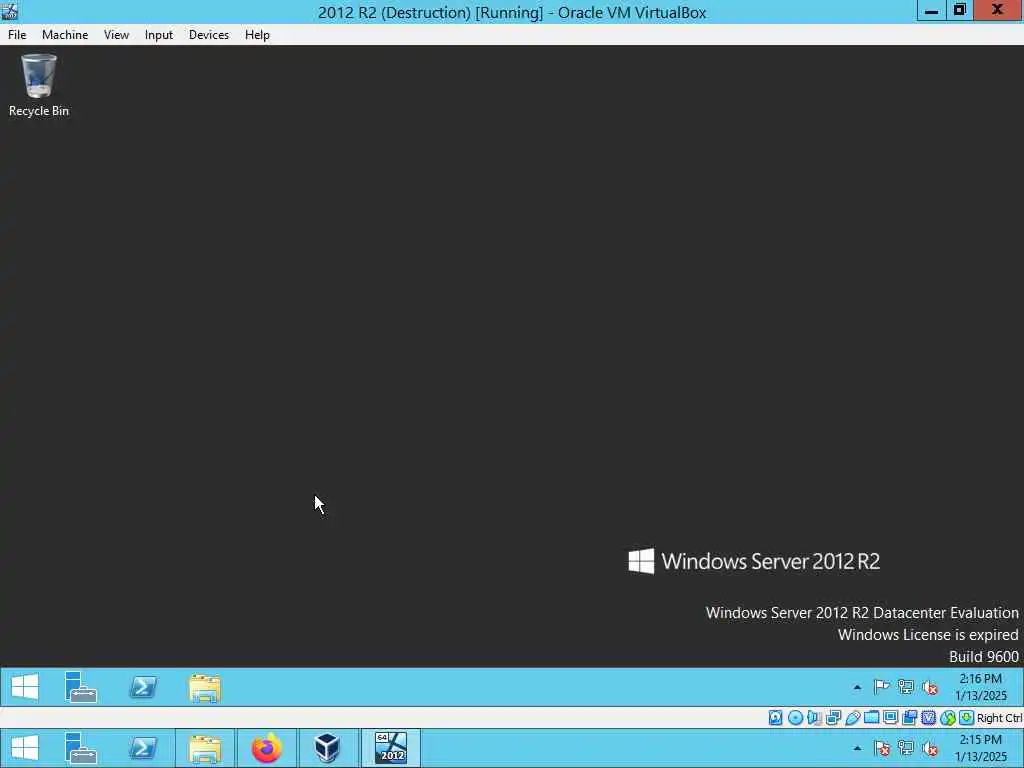Screen dimensions: 1024x768
Task: Open File Explorer from the bottom 2:15 PM taskbar
Action: pos(205,749)
